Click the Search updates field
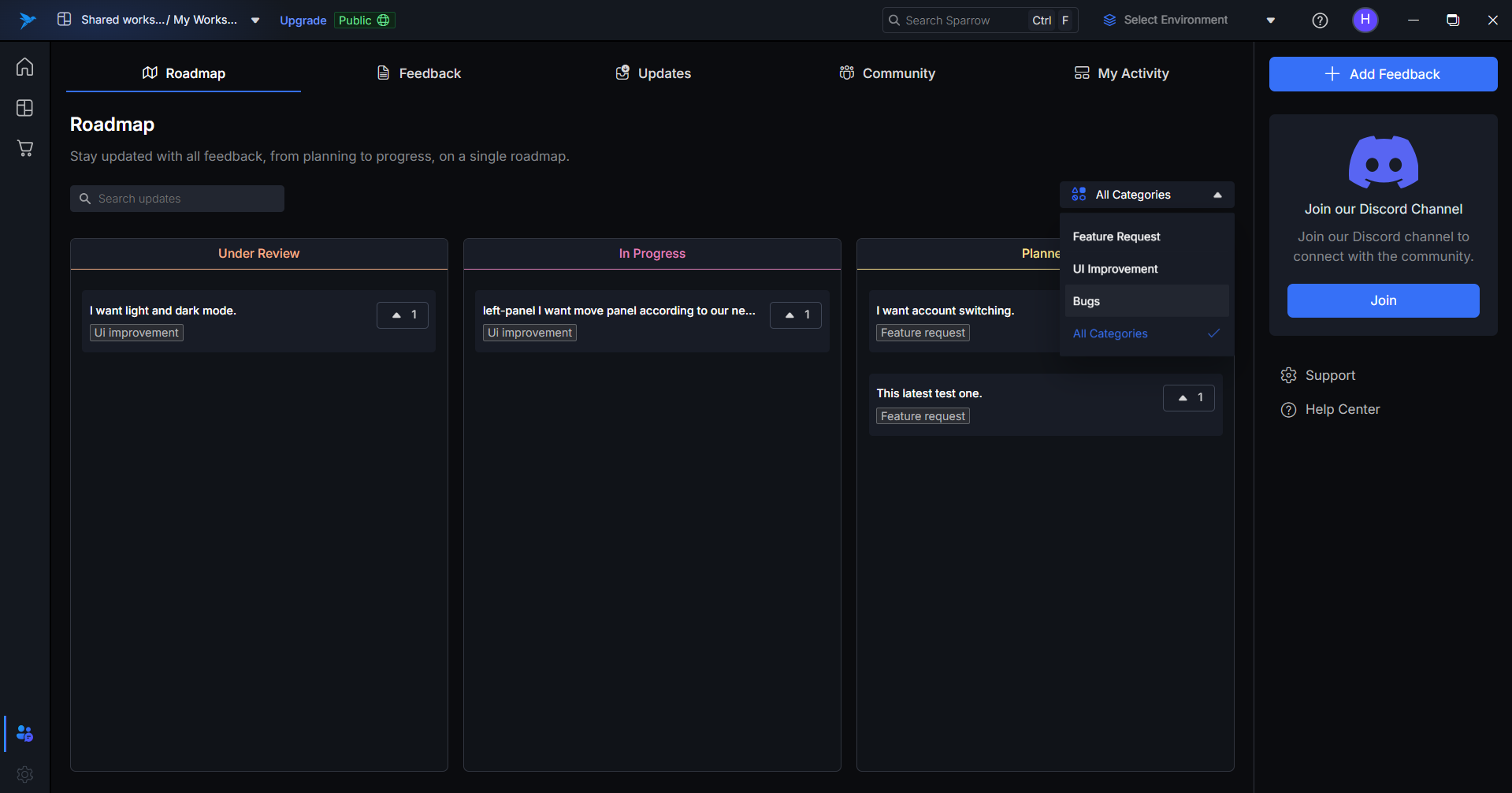Viewport: 1512px width, 793px height. pyautogui.click(x=177, y=199)
